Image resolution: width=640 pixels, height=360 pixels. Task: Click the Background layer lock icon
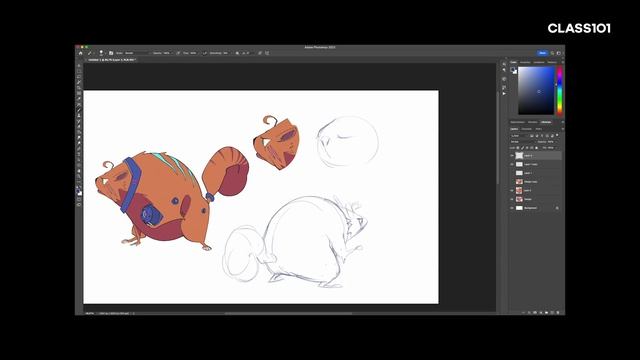(x=557, y=208)
